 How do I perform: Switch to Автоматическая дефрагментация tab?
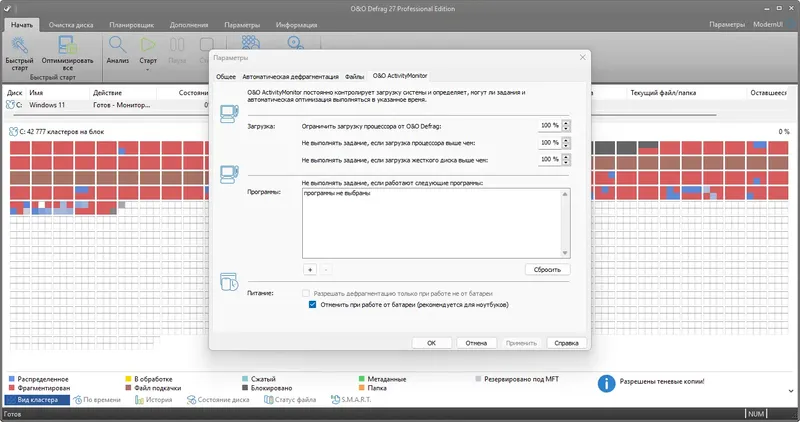tap(290, 77)
